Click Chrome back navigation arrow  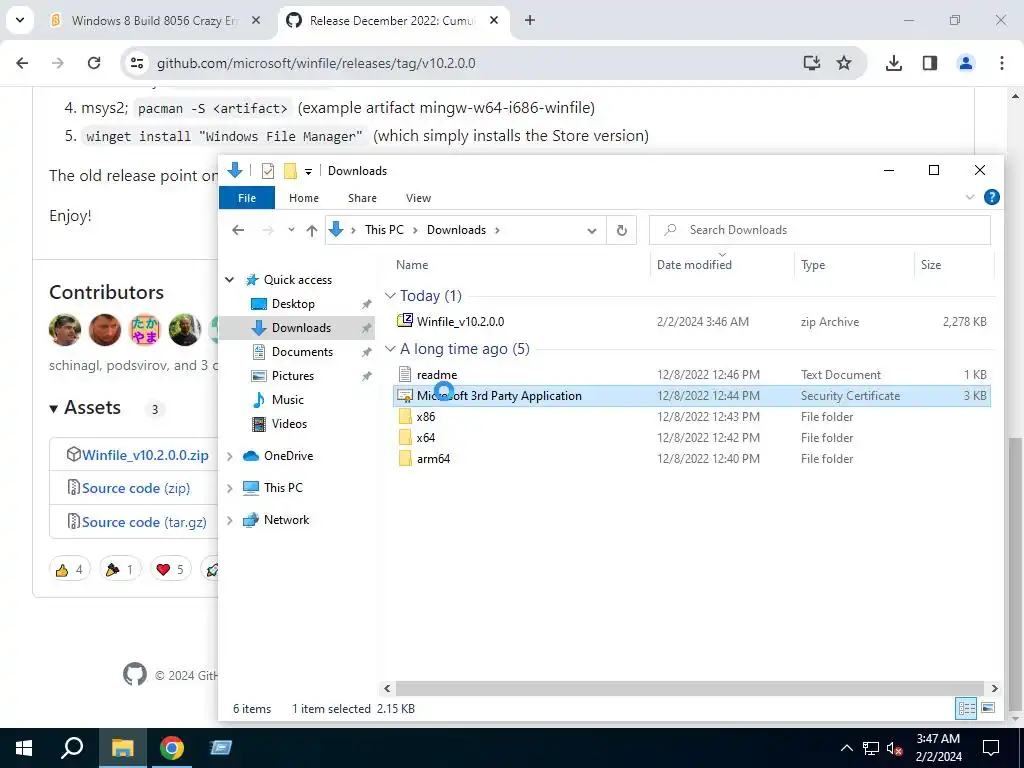point(22,63)
